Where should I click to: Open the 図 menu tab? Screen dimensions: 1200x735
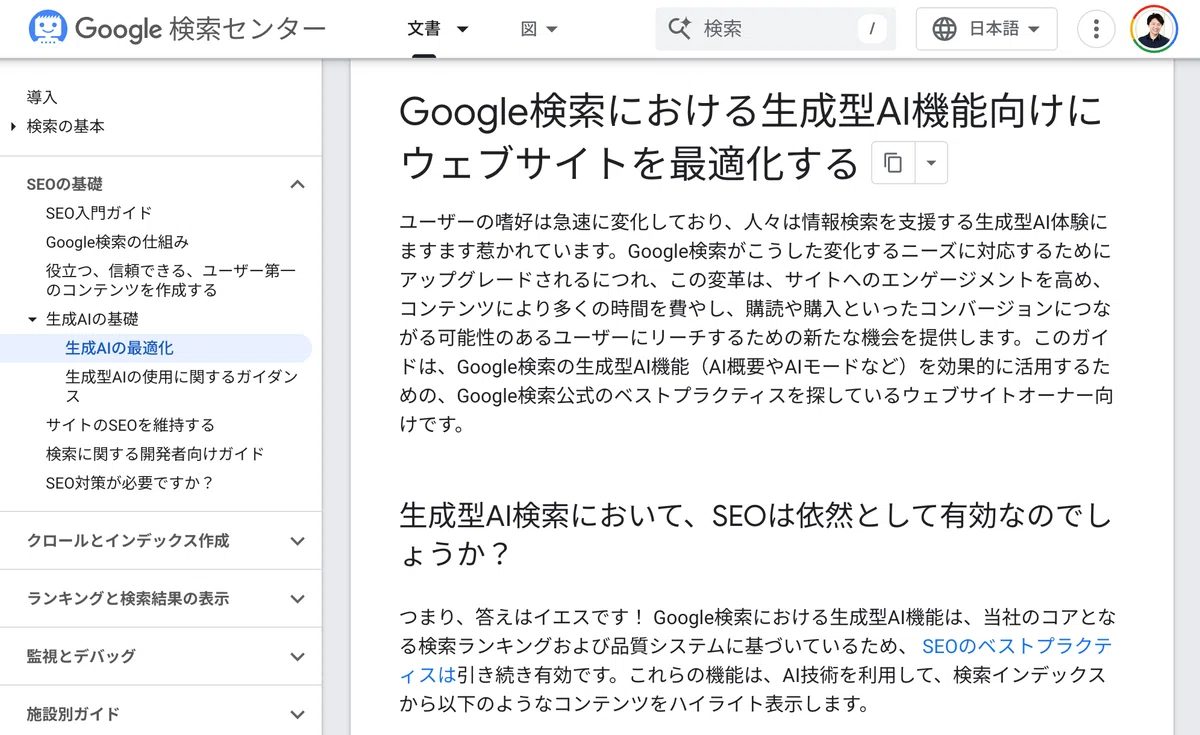(529, 29)
